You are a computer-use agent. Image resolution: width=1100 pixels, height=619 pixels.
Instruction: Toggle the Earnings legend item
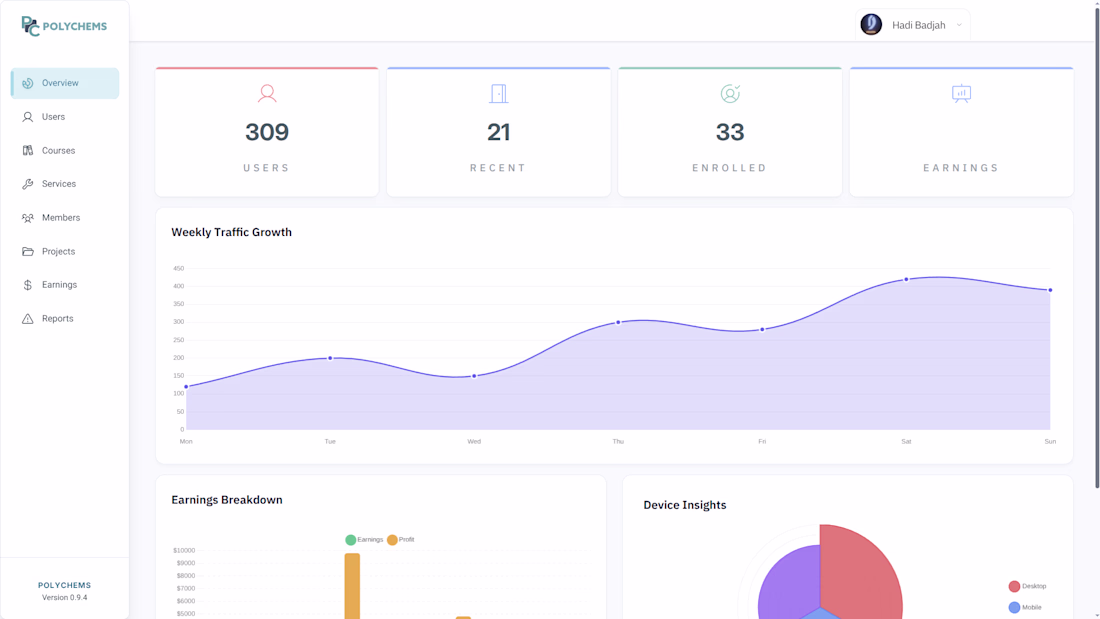(x=364, y=540)
